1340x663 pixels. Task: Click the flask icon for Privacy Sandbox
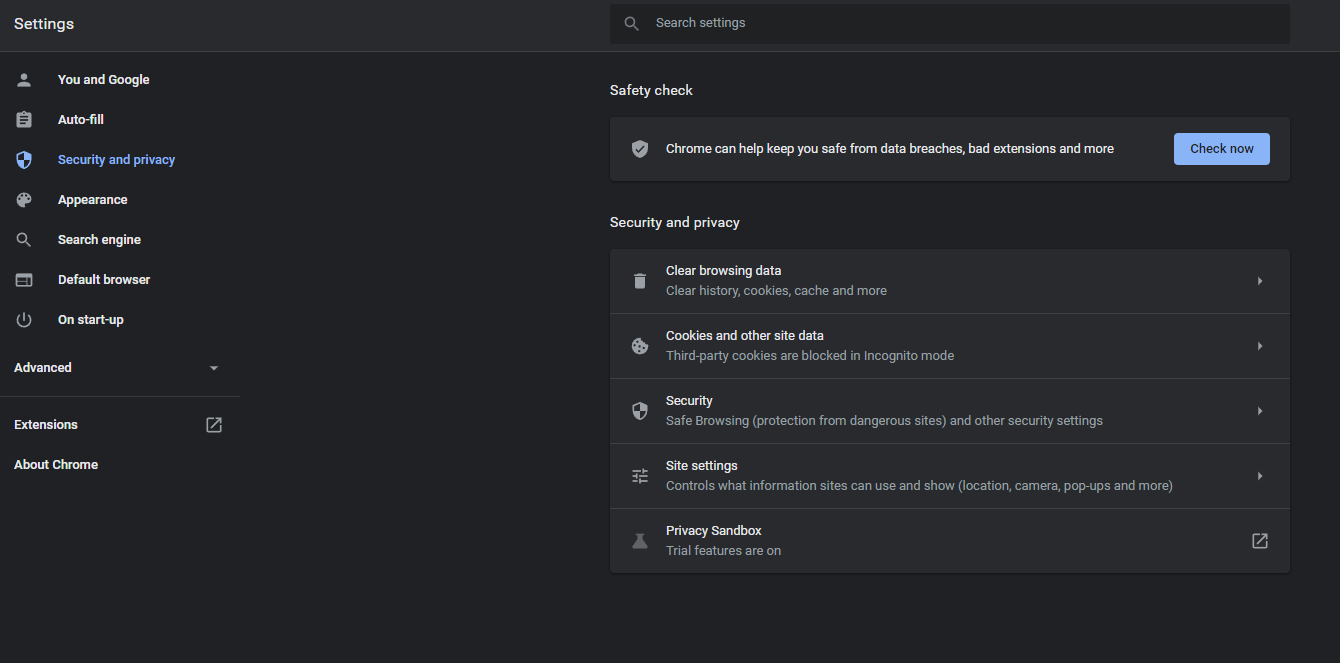point(640,541)
